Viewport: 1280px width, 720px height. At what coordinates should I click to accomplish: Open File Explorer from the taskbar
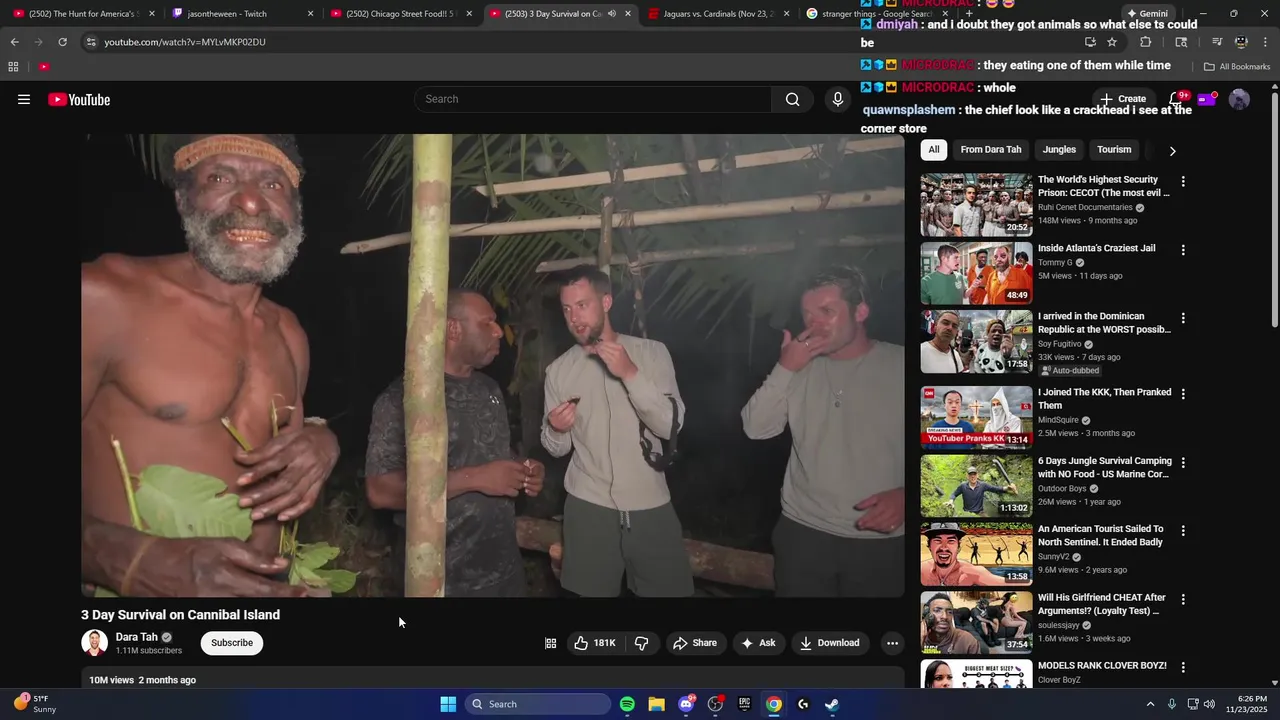[x=656, y=704]
